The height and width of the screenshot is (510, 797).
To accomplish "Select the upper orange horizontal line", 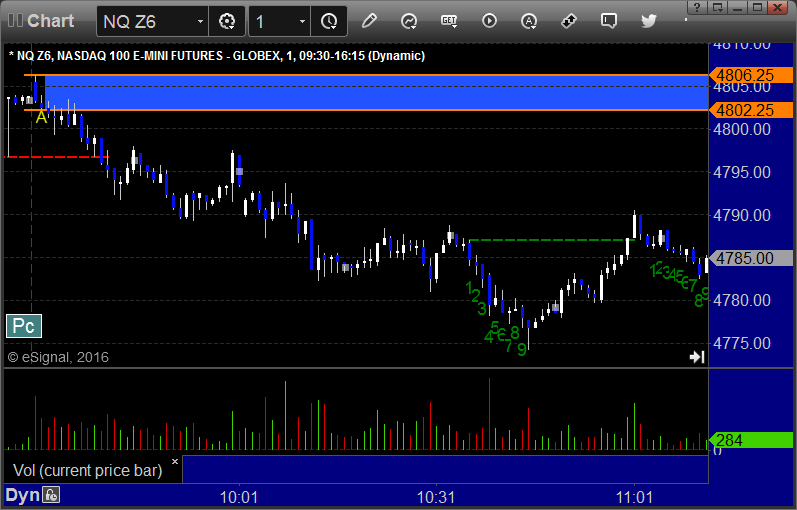I will pos(366,75).
